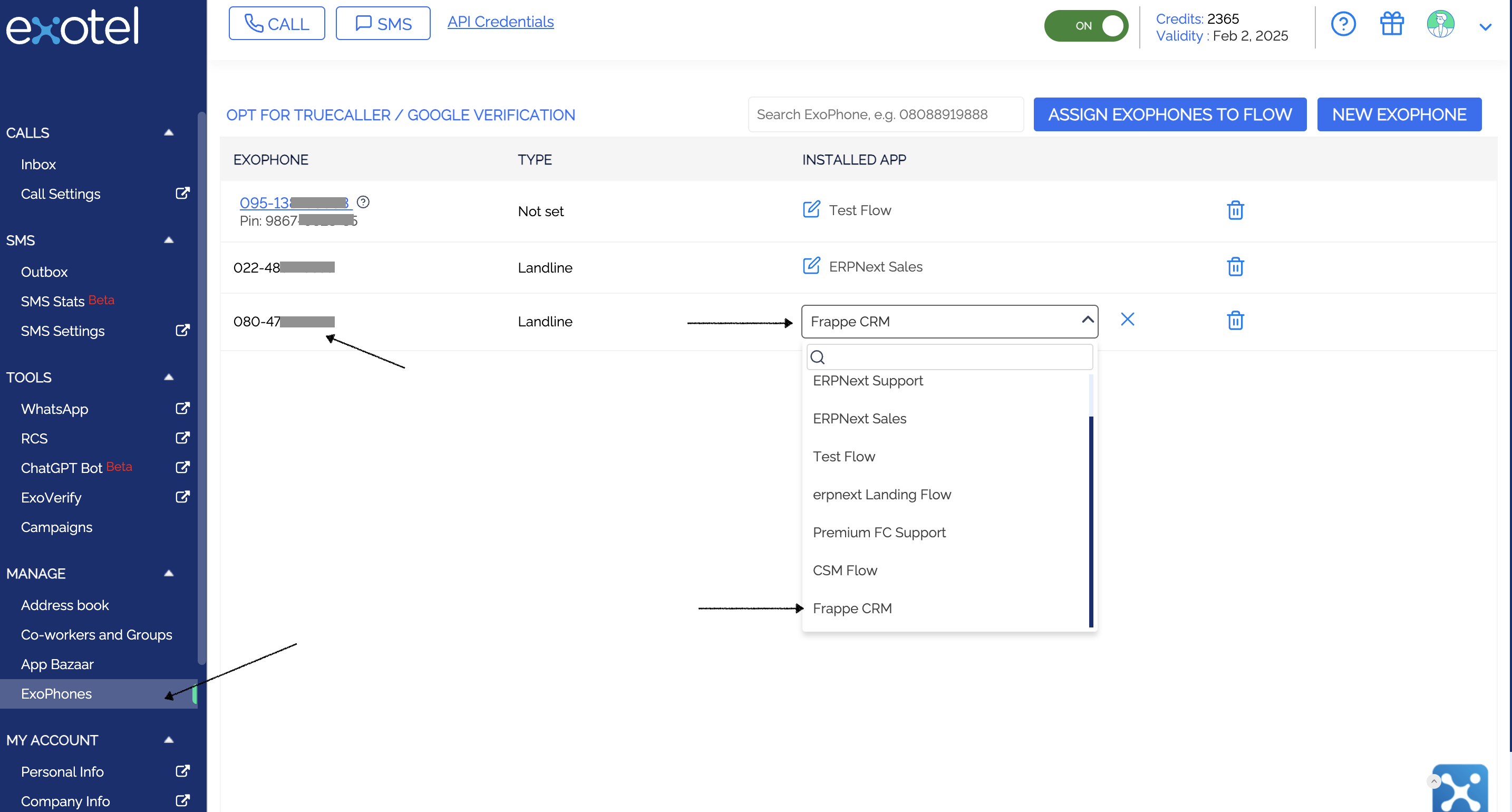Open the account dropdown chevron
This screenshot has height=812, width=1512.
[x=1485, y=27]
